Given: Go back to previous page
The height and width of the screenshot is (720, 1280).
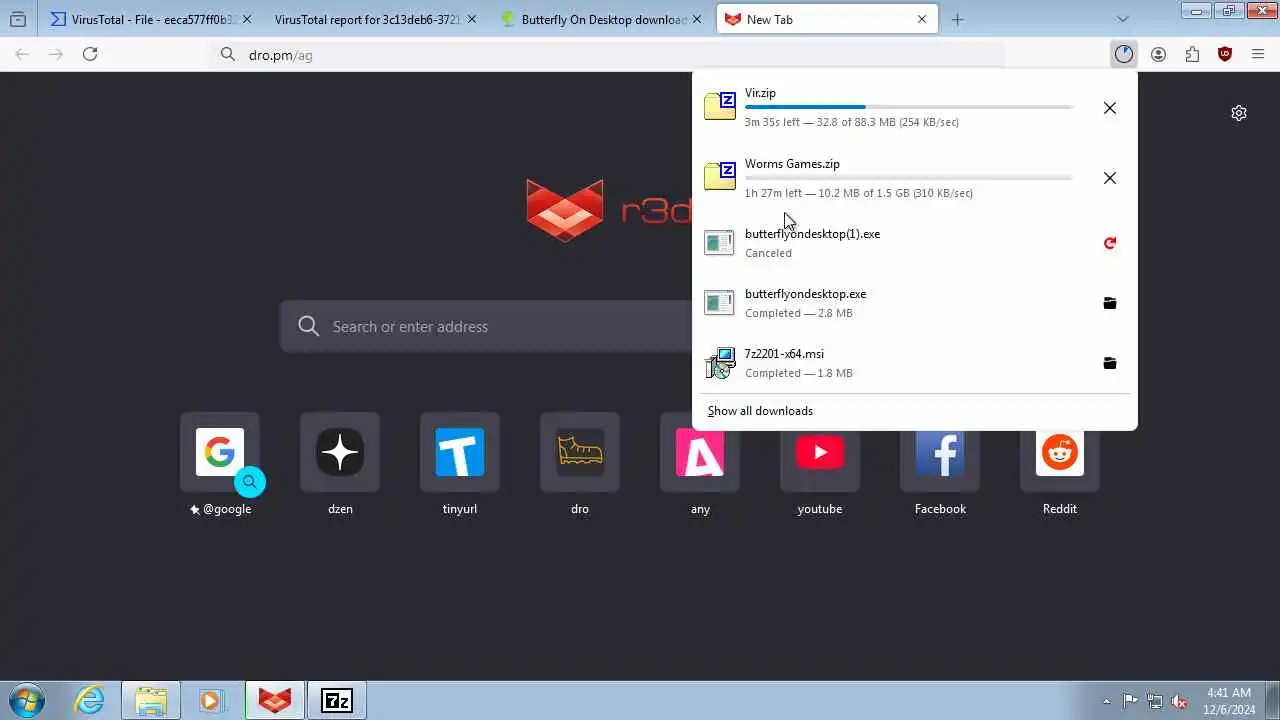Looking at the screenshot, I should point(22,54).
